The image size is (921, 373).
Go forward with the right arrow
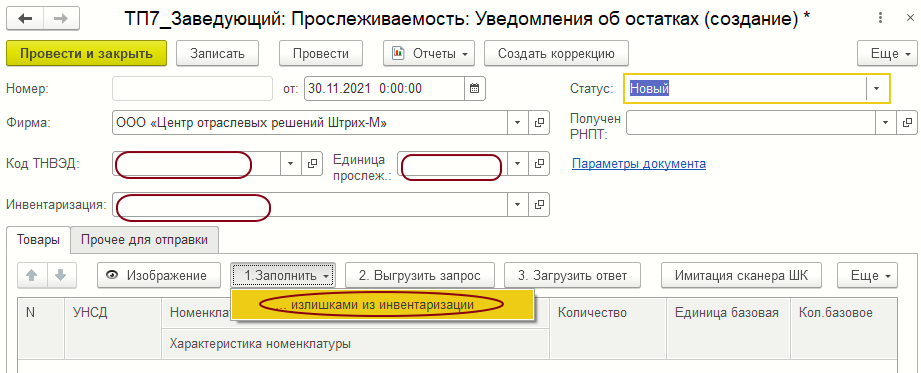coord(62,18)
